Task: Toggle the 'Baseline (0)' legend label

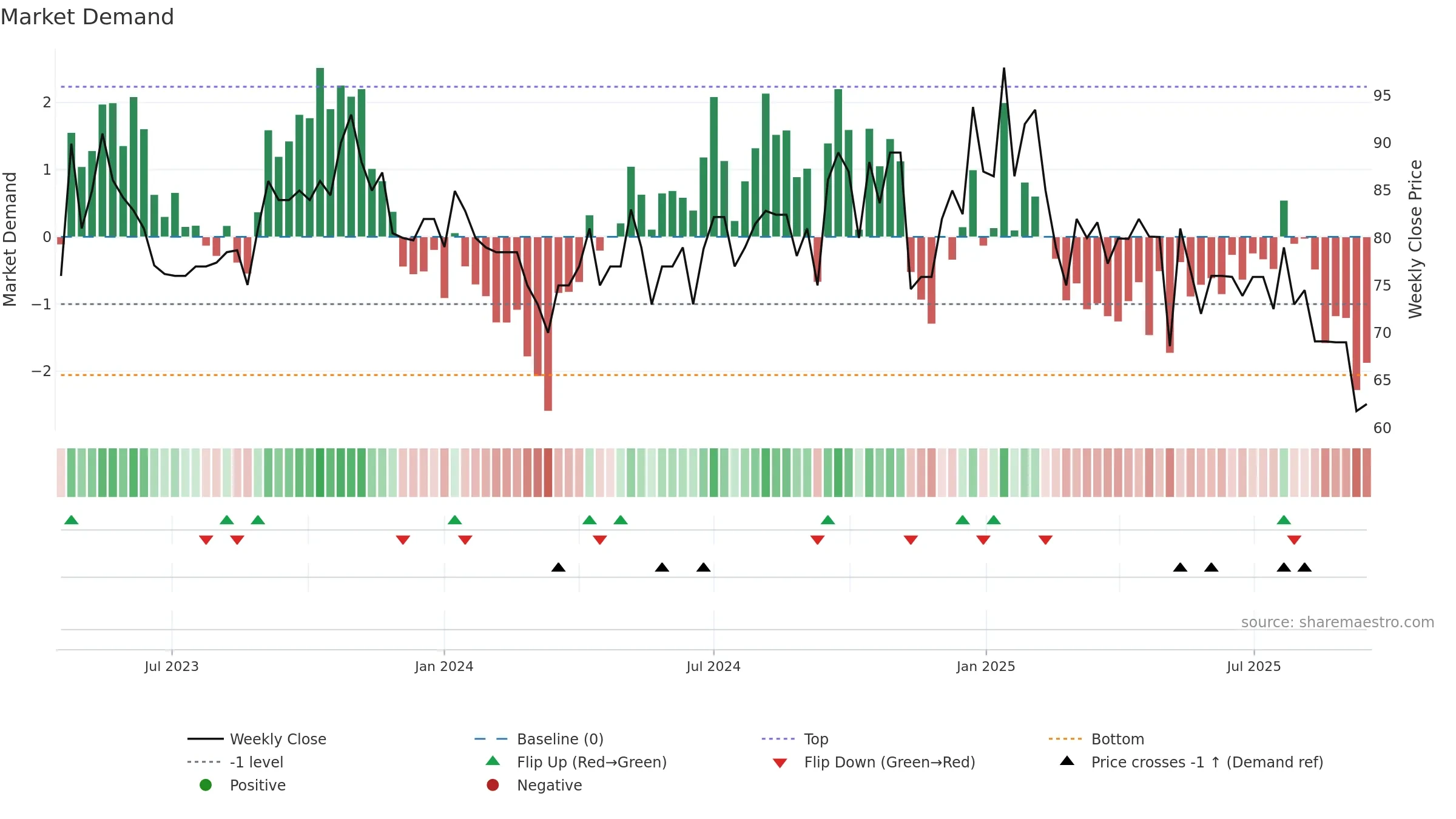Action: point(560,739)
